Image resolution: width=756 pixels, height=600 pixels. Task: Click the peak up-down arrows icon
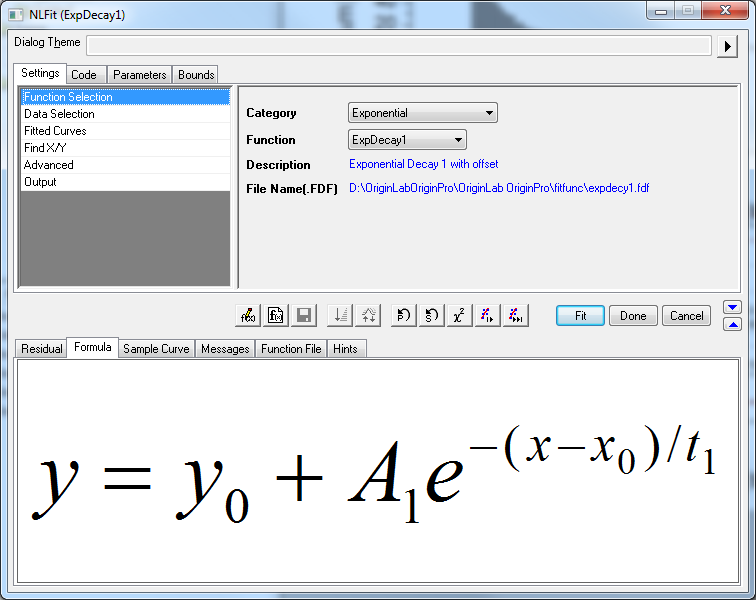point(368,315)
